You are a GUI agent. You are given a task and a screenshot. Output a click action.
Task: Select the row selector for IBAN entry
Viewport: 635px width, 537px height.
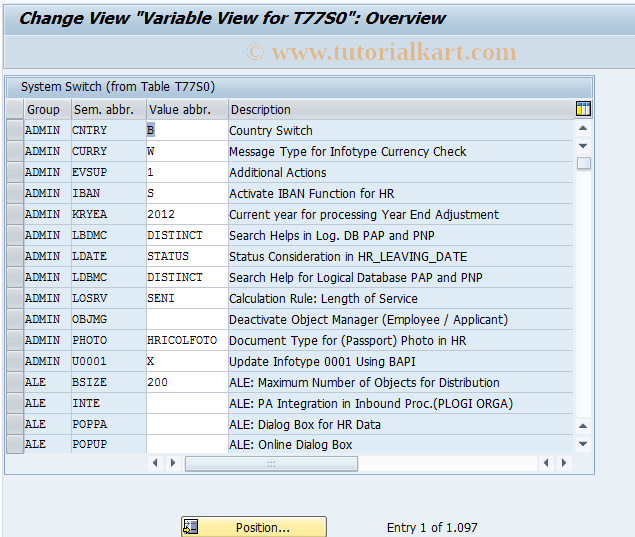[x=14, y=194]
